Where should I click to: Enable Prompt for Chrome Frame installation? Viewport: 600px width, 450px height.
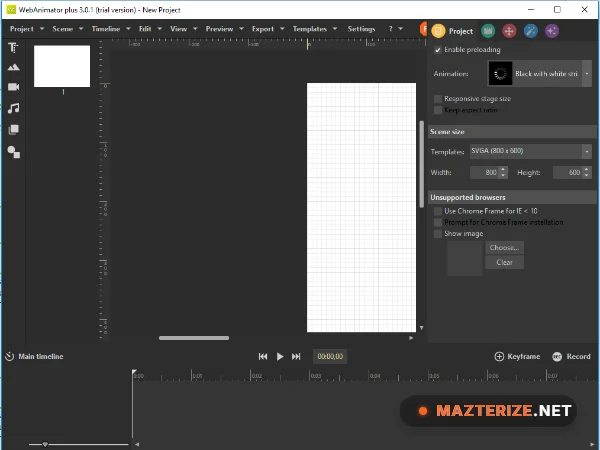[x=438, y=222]
